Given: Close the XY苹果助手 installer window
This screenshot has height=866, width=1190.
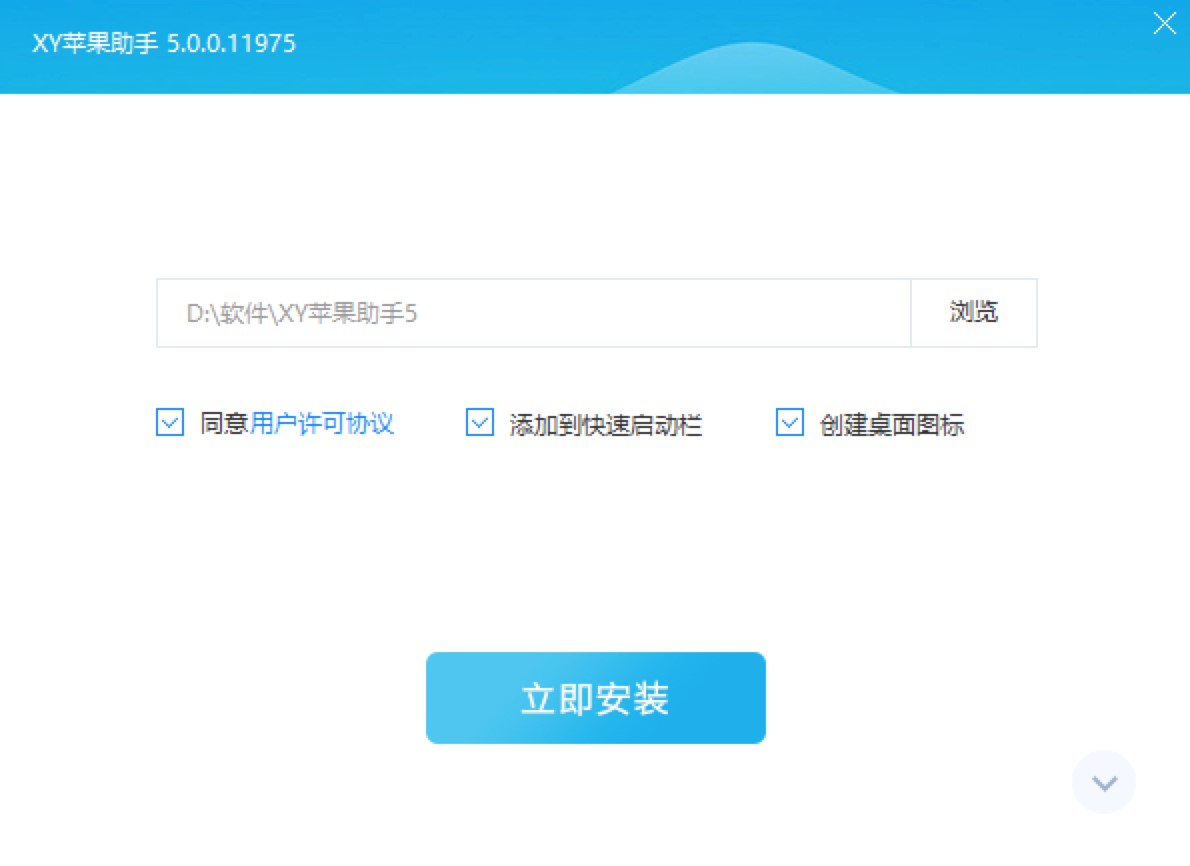Looking at the screenshot, I should [x=1164, y=23].
